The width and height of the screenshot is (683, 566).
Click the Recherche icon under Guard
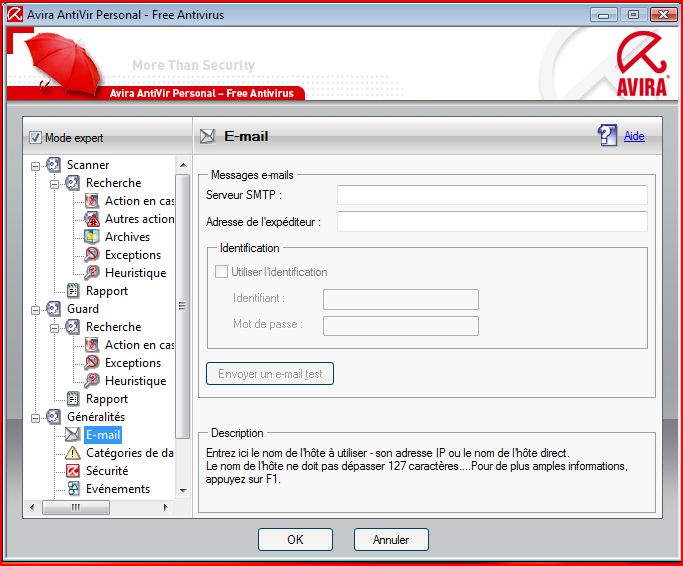72,327
